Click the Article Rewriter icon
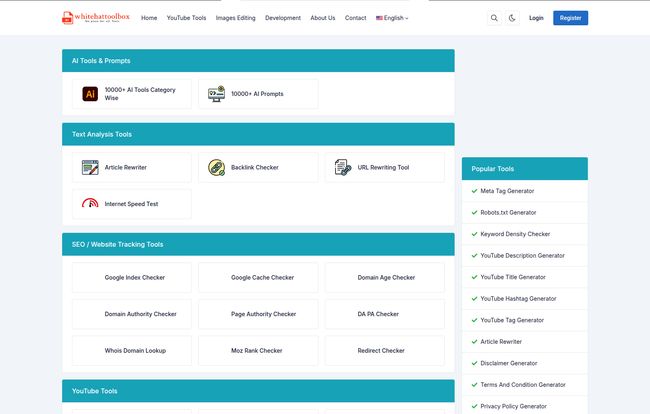The height and width of the screenshot is (414, 650). [x=90, y=167]
